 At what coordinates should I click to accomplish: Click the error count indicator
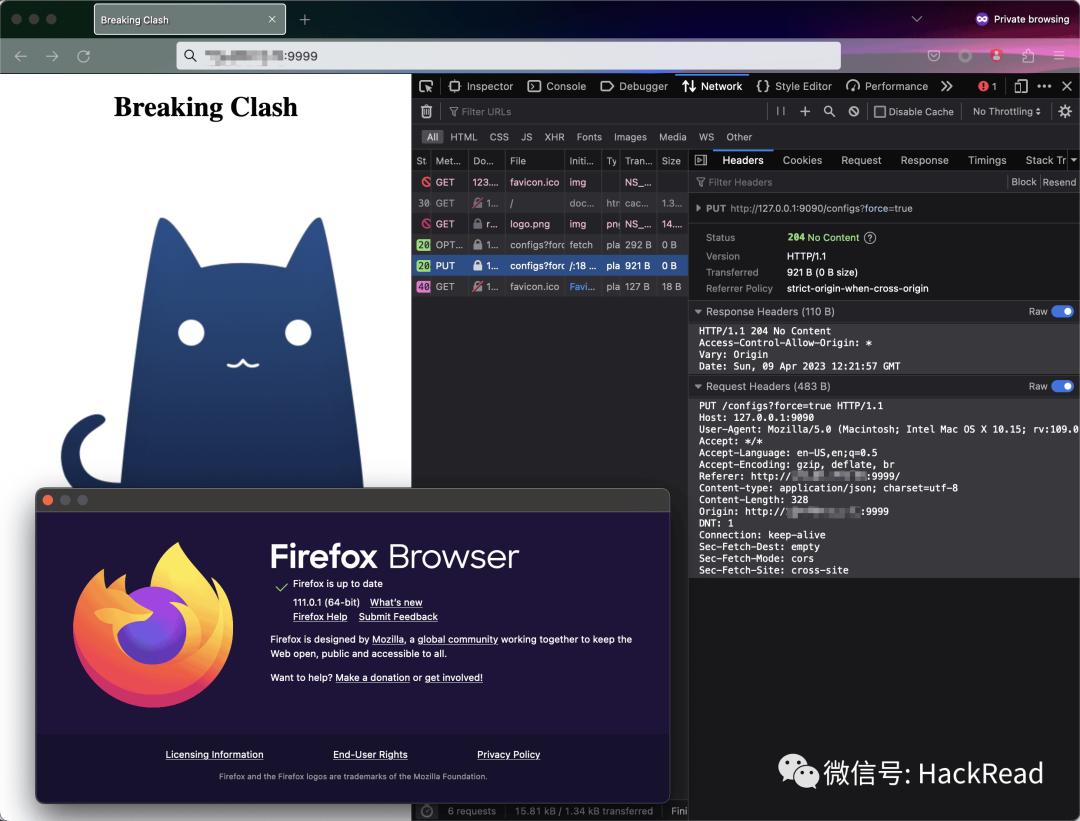pyautogui.click(x=988, y=86)
